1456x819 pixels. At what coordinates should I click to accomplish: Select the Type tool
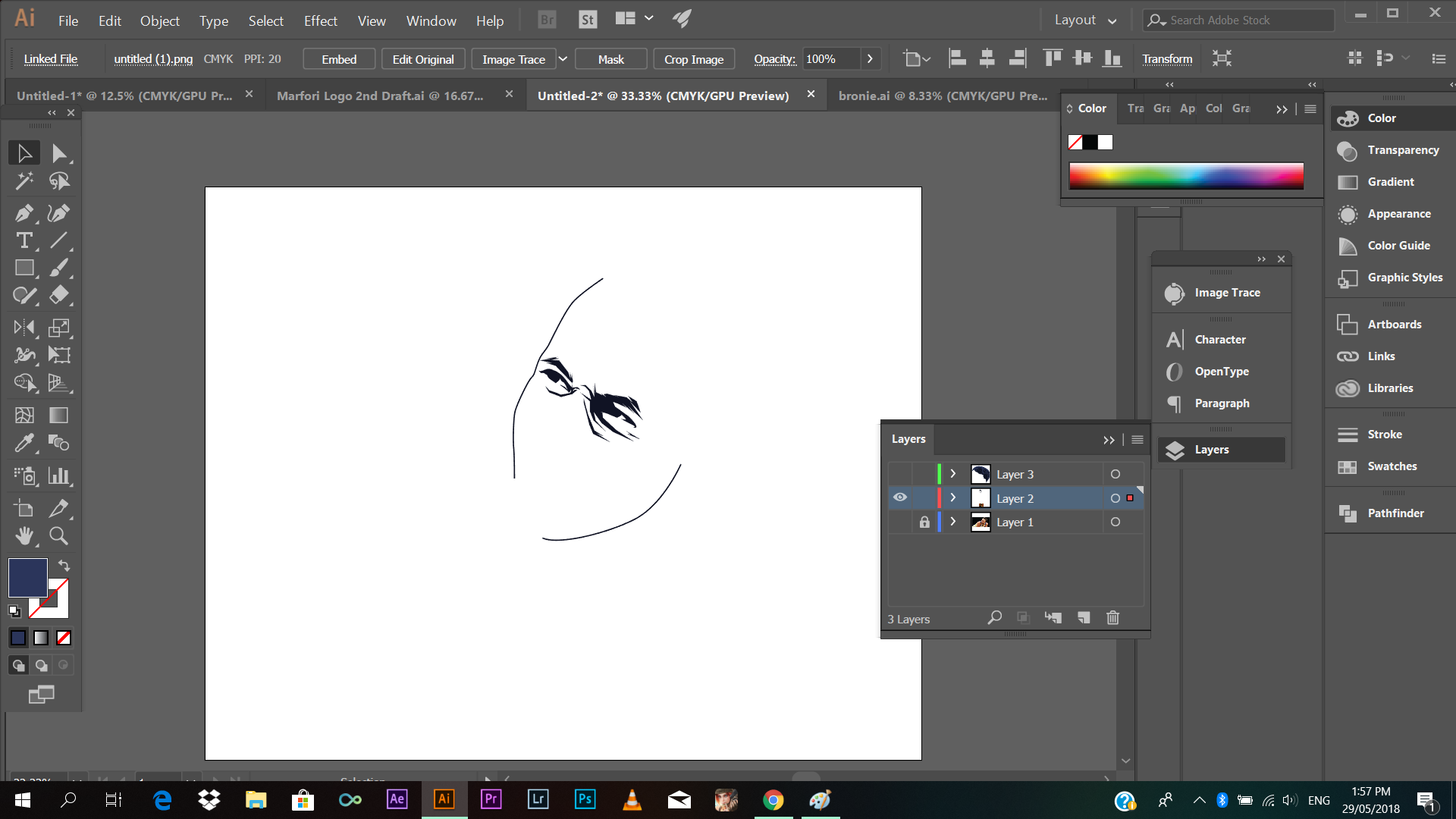click(x=24, y=240)
